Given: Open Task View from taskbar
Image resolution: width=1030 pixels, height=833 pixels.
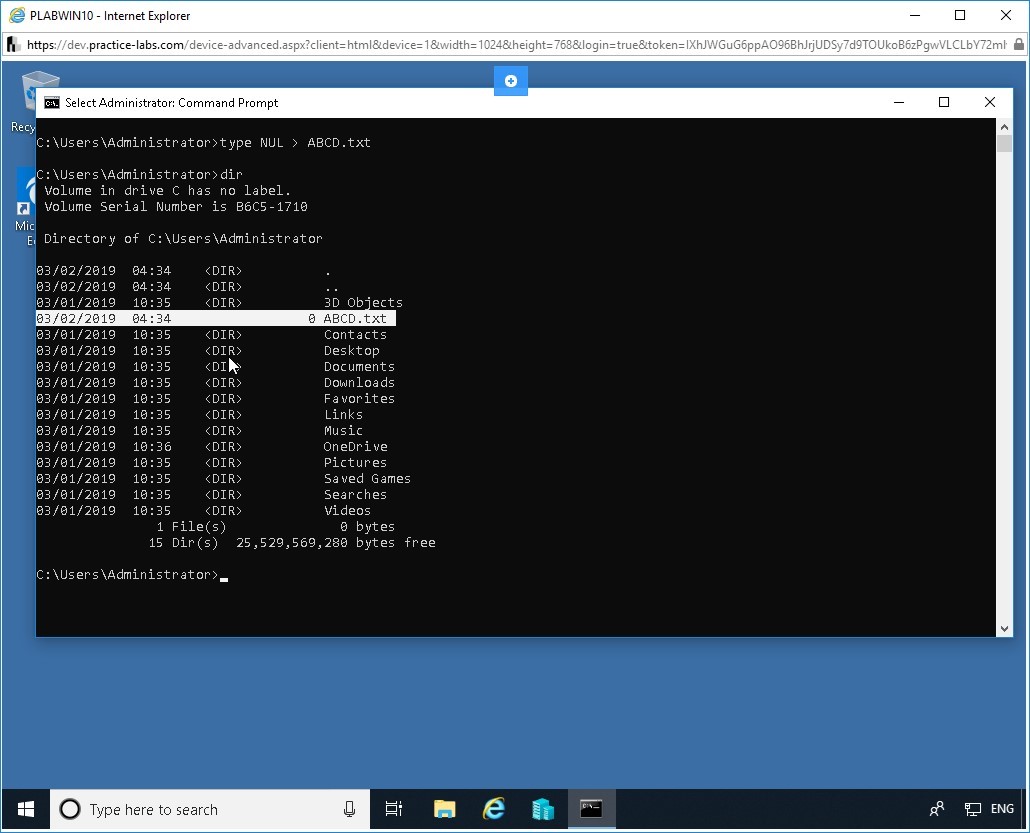Looking at the screenshot, I should point(393,809).
